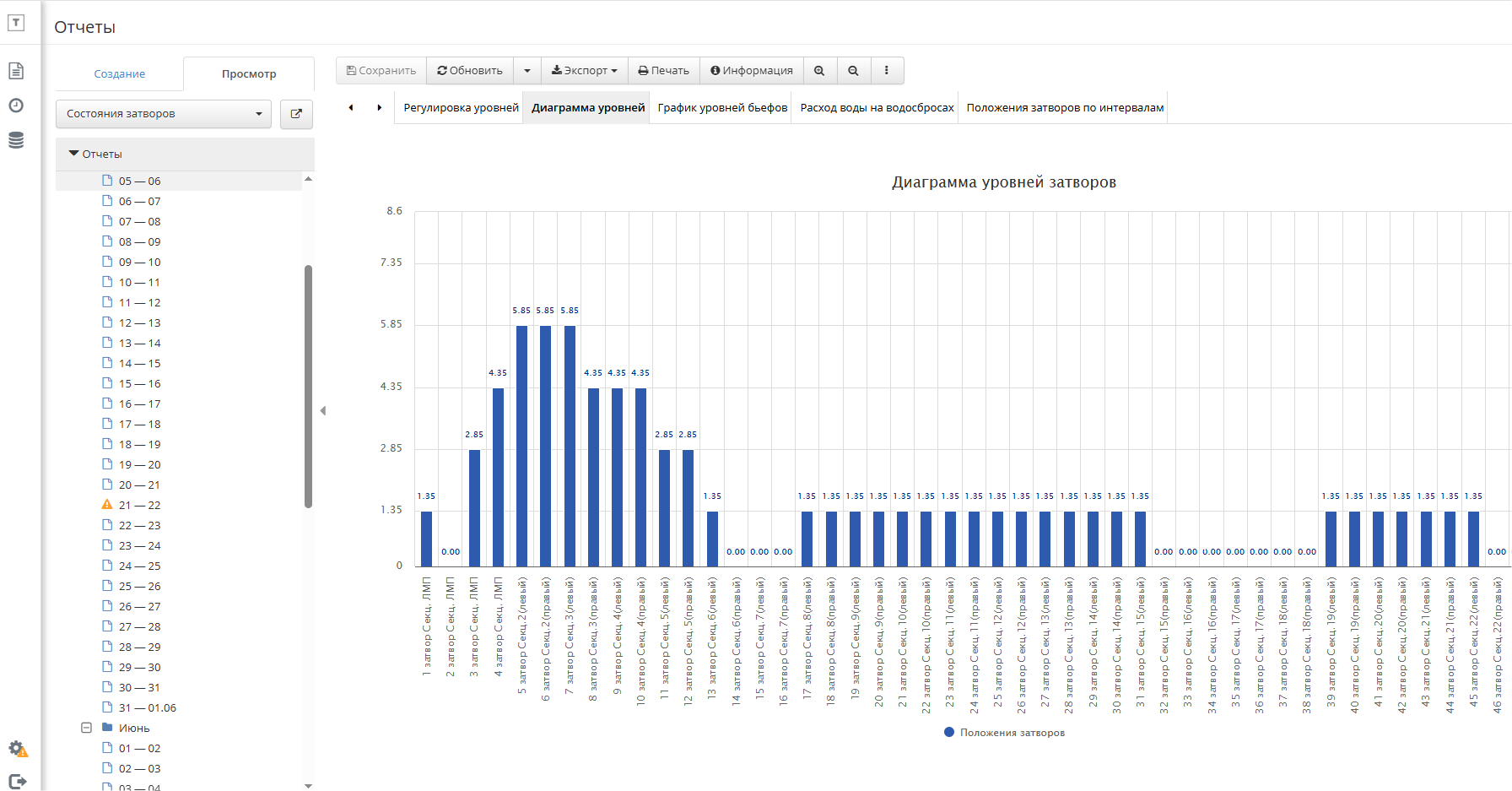Open the Расход воды на водосбросах tab
This screenshot has width=1512, height=791.
point(877,108)
